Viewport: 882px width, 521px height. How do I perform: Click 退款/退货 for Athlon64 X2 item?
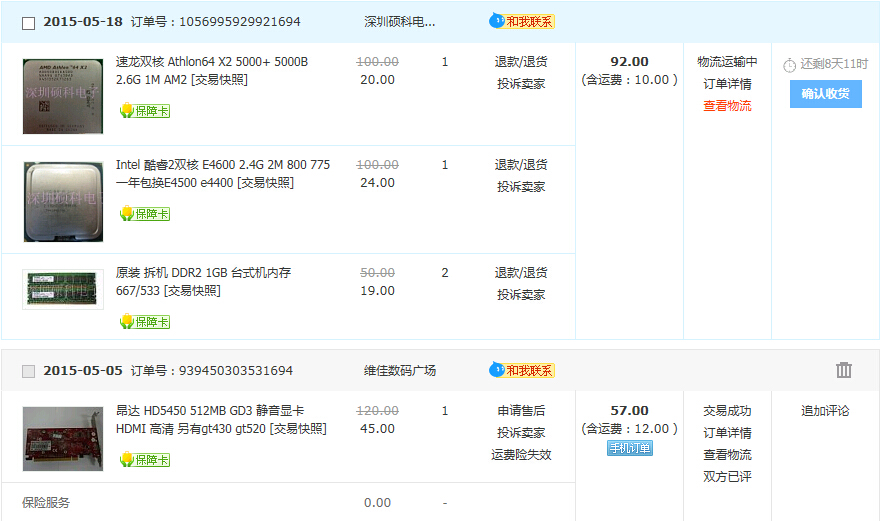[x=521, y=62]
